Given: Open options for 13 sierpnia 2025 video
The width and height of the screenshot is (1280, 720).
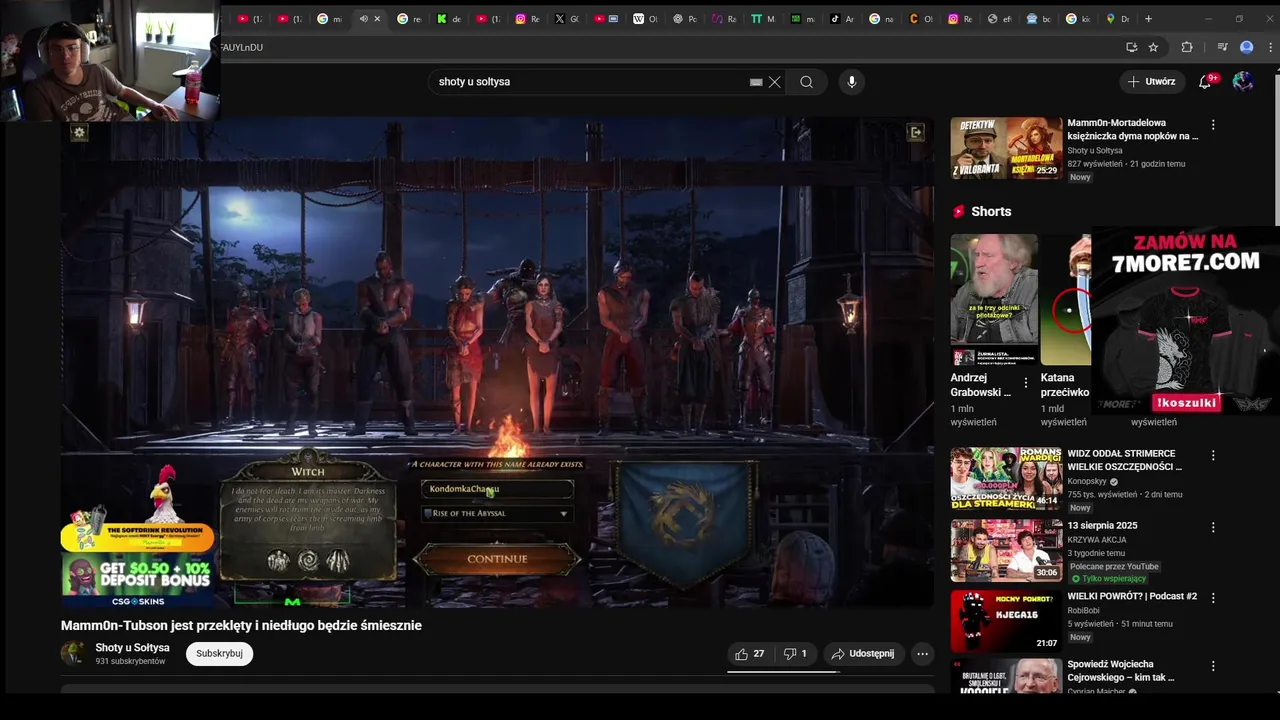Looking at the screenshot, I should point(1213,527).
